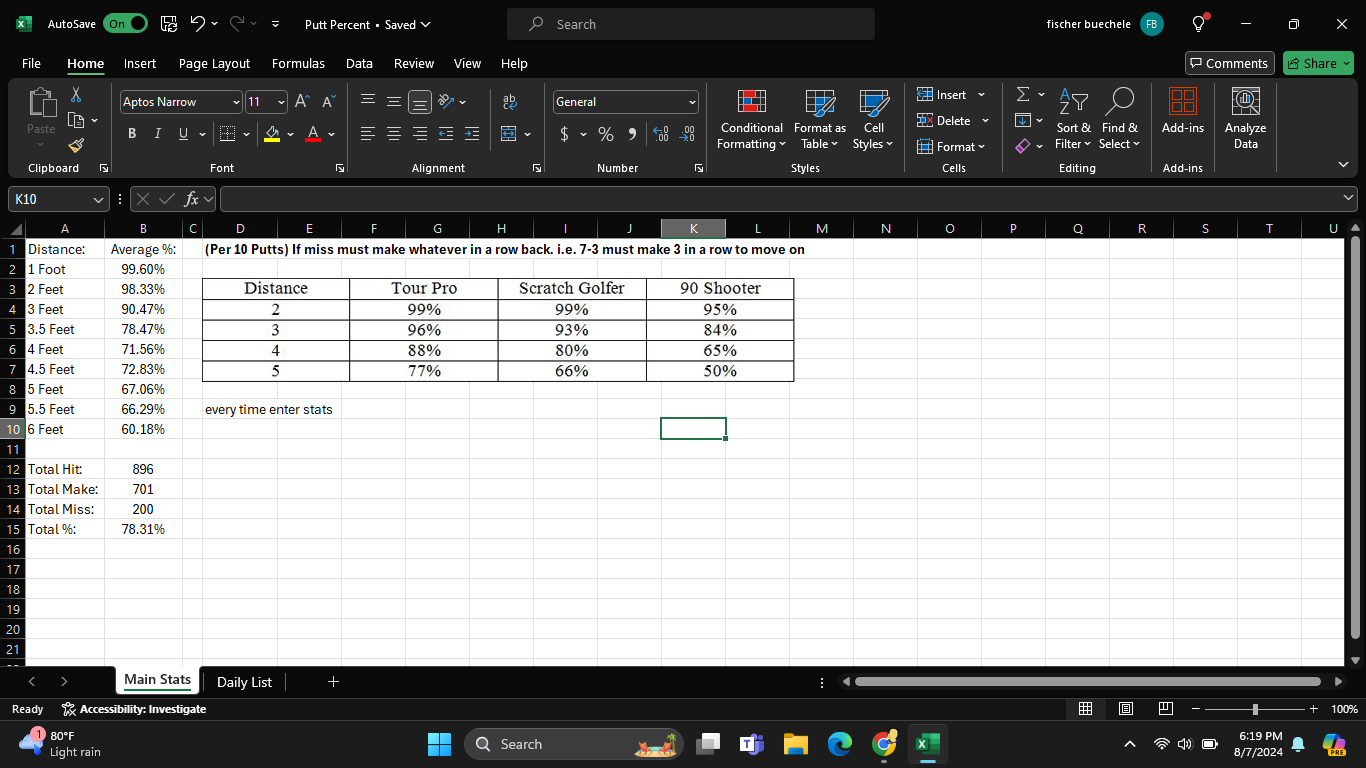The image size is (1366, 768).
Task: Click the Excel Search box in title bar
Action: point(691,24)
